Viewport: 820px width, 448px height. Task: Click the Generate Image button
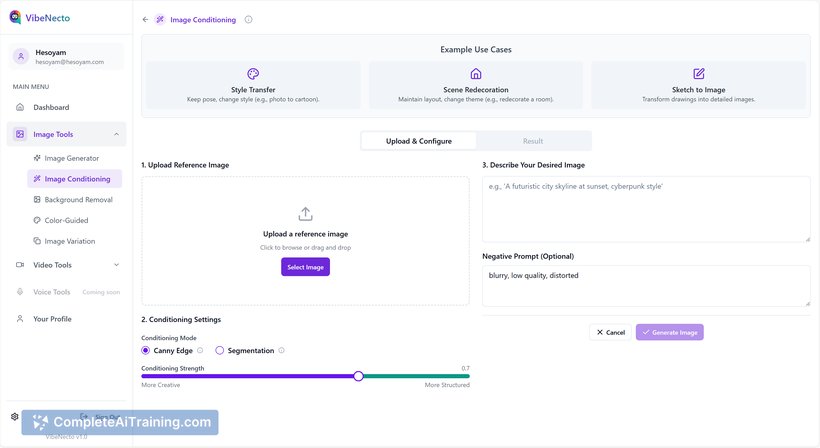click(x=670, y=332)
